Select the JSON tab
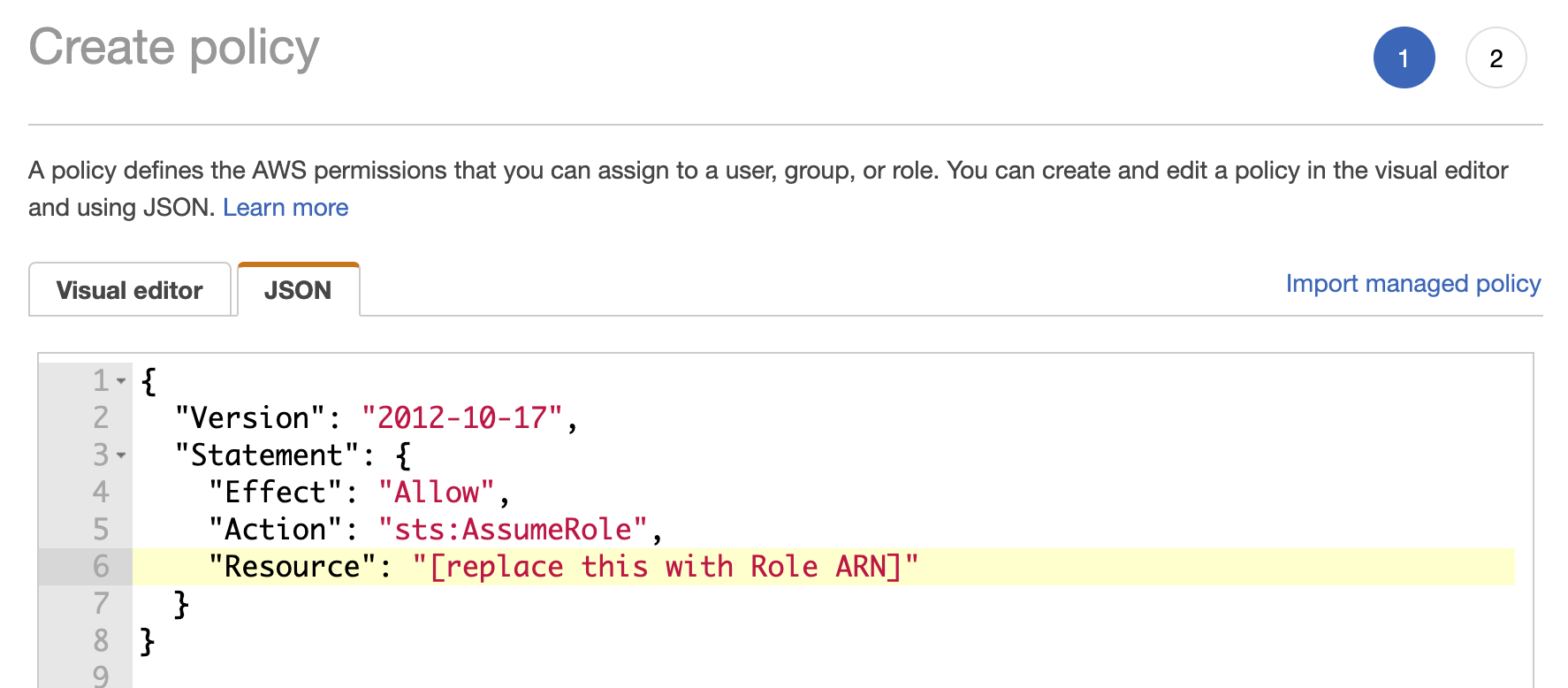The width and height of the screenshot is (1568, 688). [298, 290]
